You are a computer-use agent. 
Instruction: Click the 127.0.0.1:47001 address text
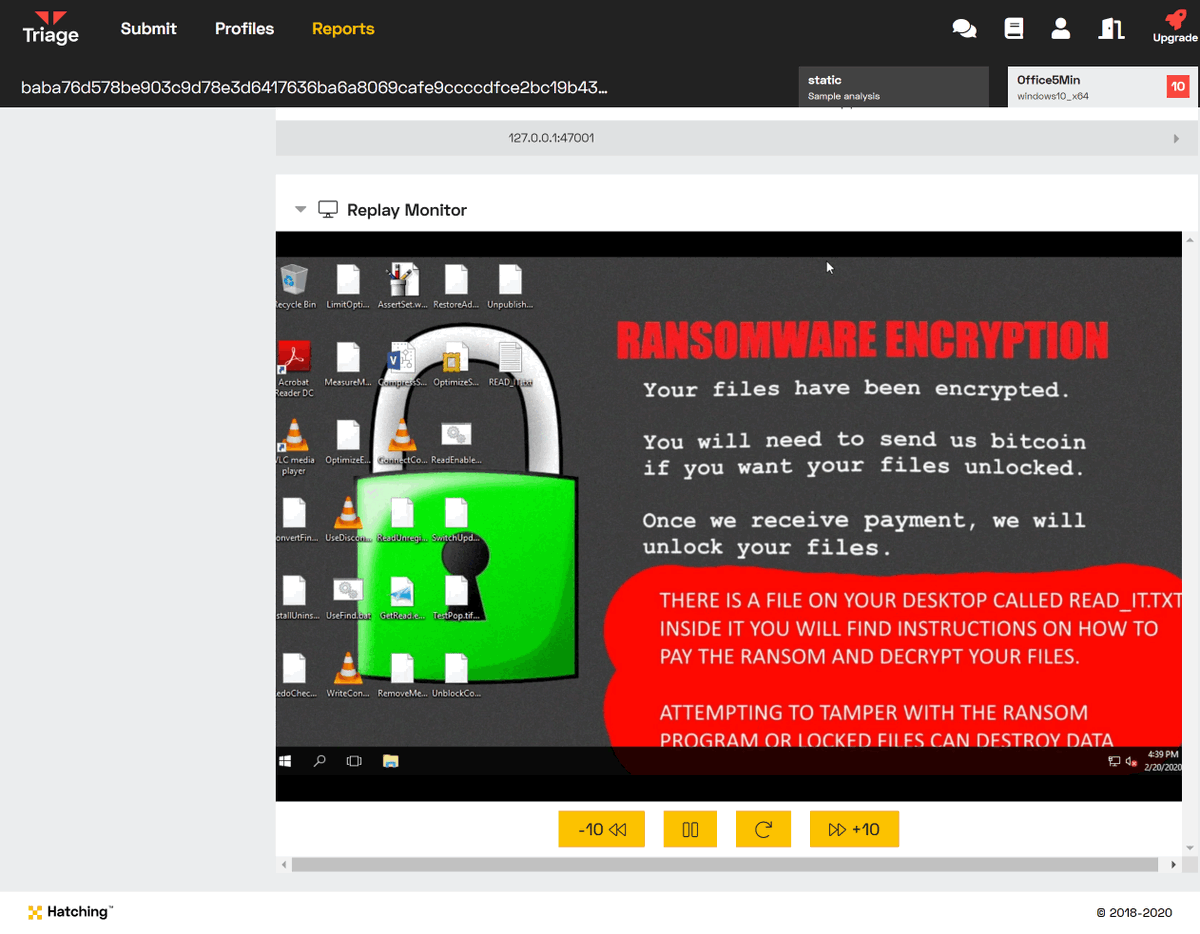[551, 138]
